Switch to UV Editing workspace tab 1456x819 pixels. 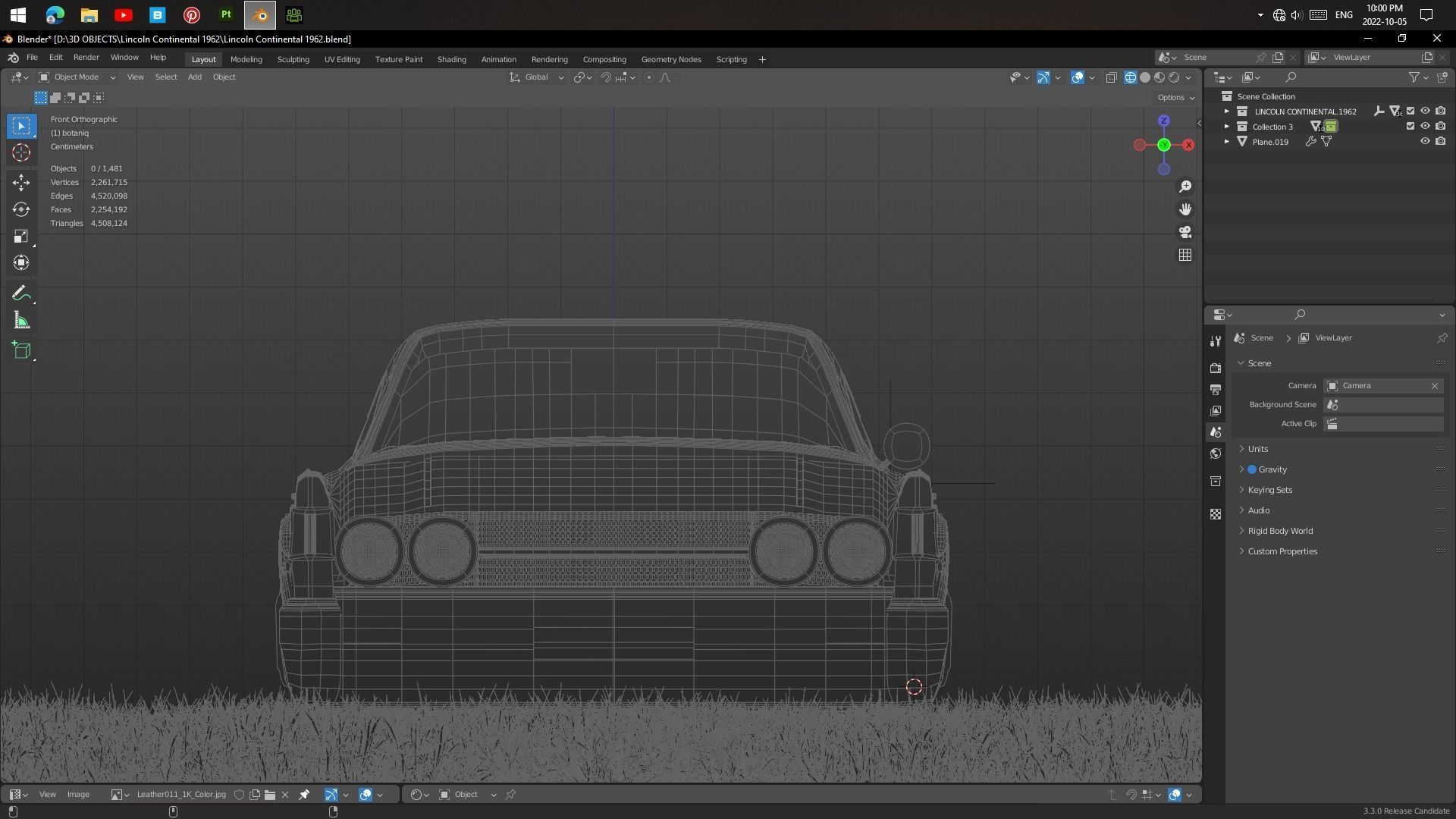point(342,59)
